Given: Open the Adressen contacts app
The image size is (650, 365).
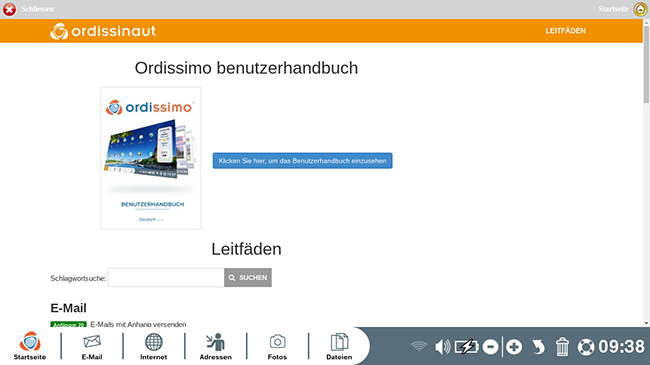Looking at the screenshot, I should pyautogui.click(x=216, y=346).
